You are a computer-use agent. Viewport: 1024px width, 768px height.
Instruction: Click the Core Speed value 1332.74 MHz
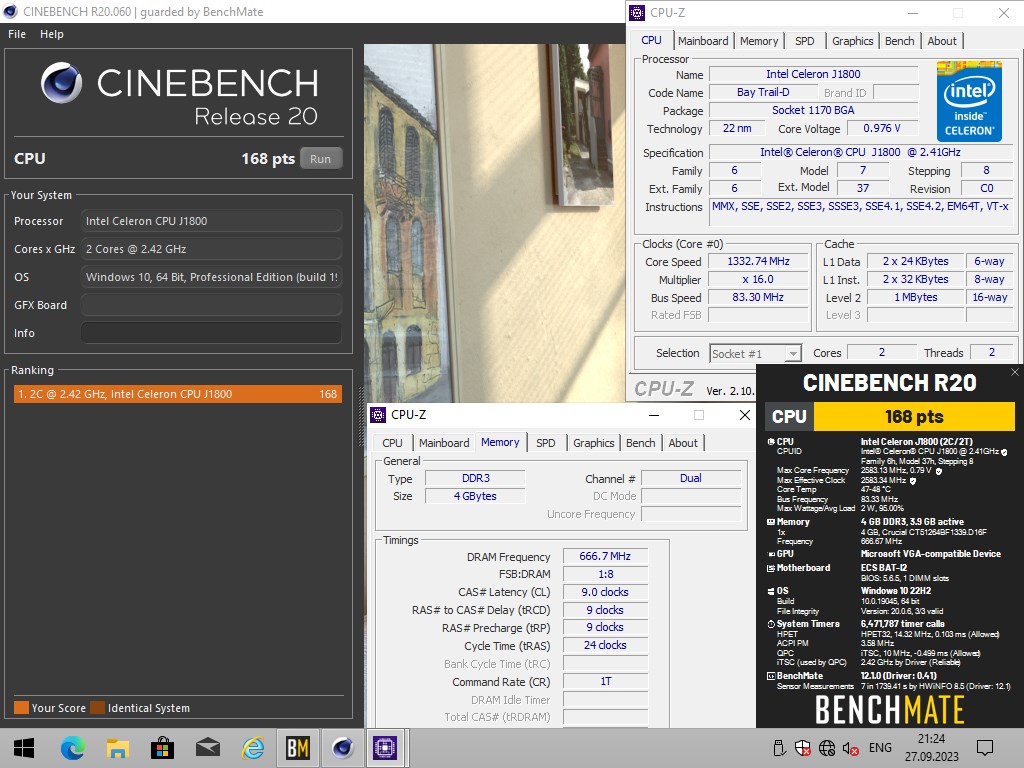point(758,261)
